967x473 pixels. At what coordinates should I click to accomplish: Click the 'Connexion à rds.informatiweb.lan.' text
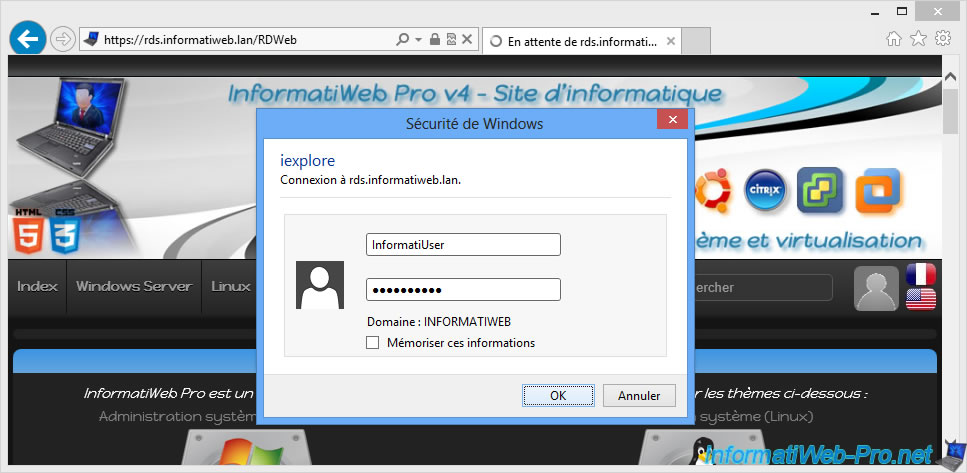click(x=371, y=181)
